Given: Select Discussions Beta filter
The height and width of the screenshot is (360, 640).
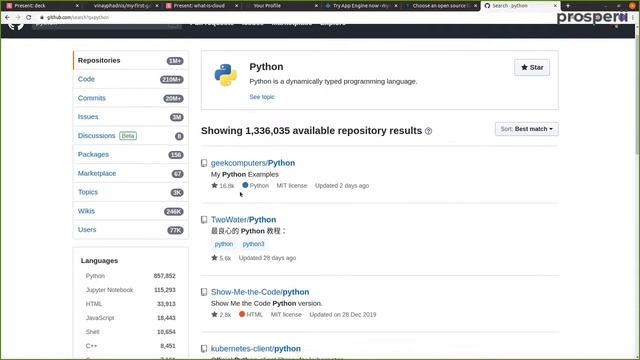Looking at the screenshot, I should [x=131, y=136].
